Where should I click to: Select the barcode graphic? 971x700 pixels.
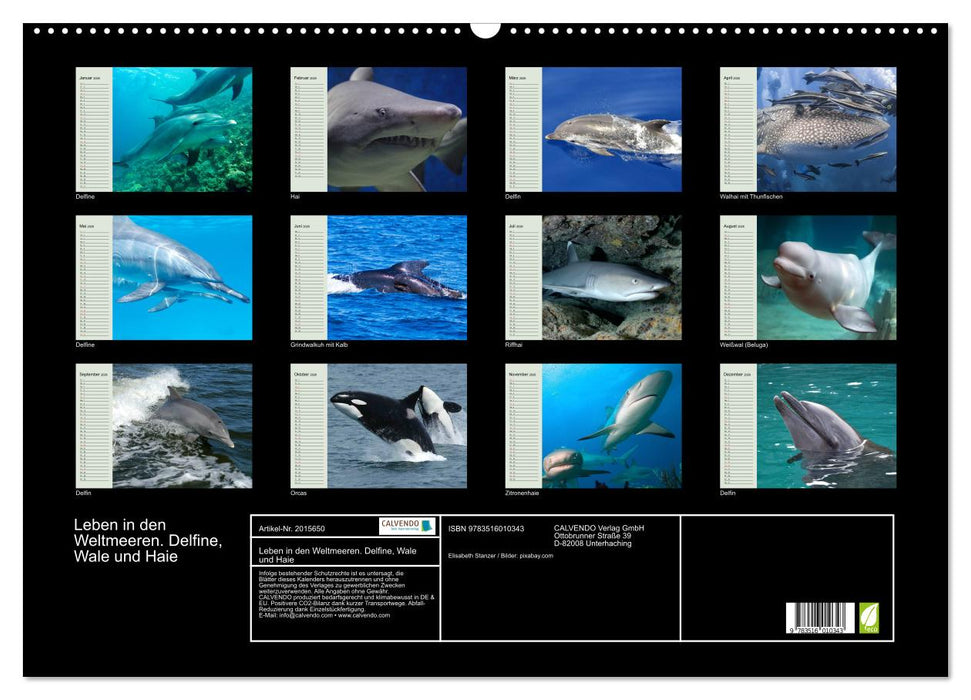tap(819, 617)
